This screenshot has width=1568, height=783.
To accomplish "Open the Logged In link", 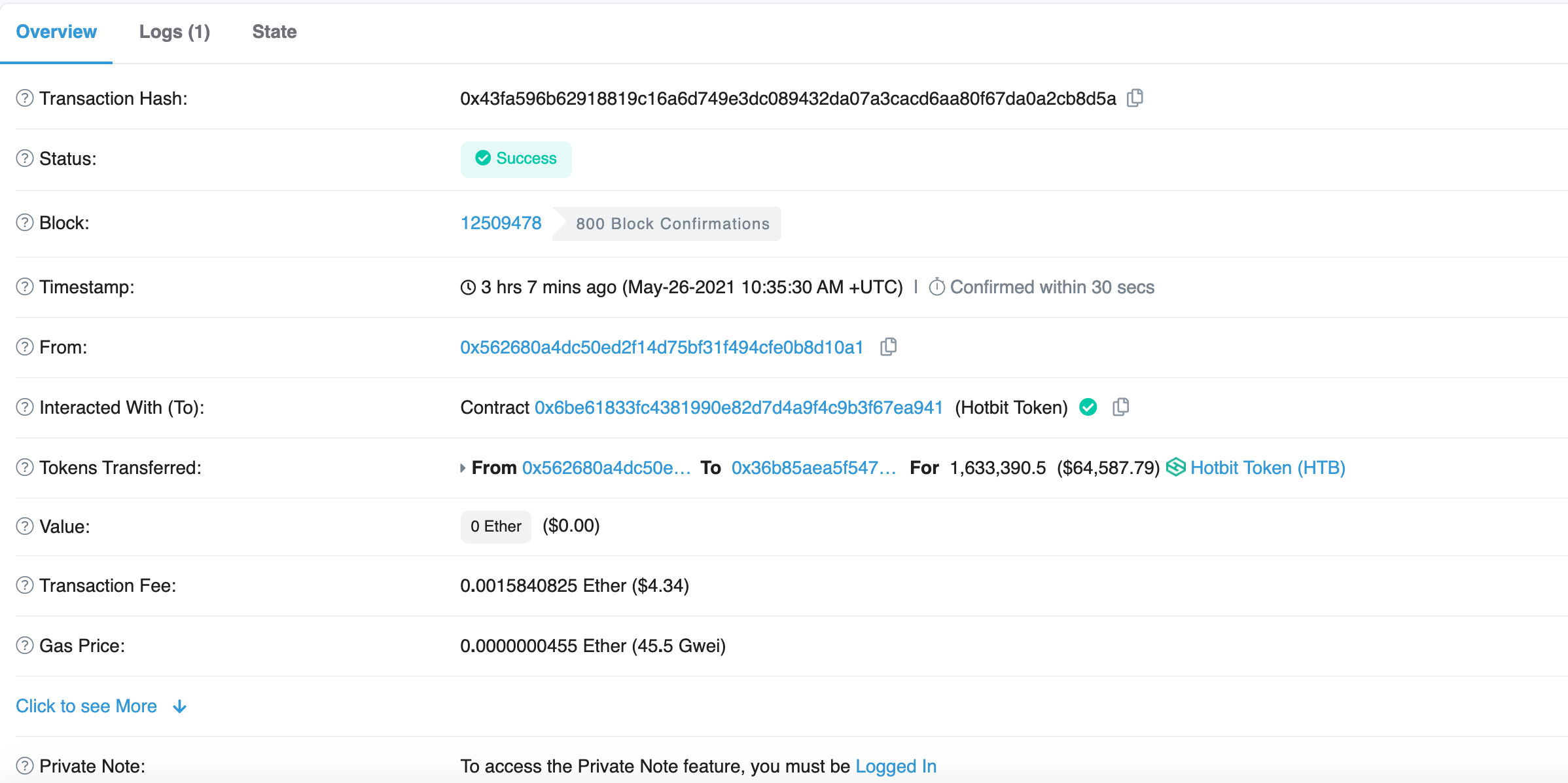I will (896, 766).
